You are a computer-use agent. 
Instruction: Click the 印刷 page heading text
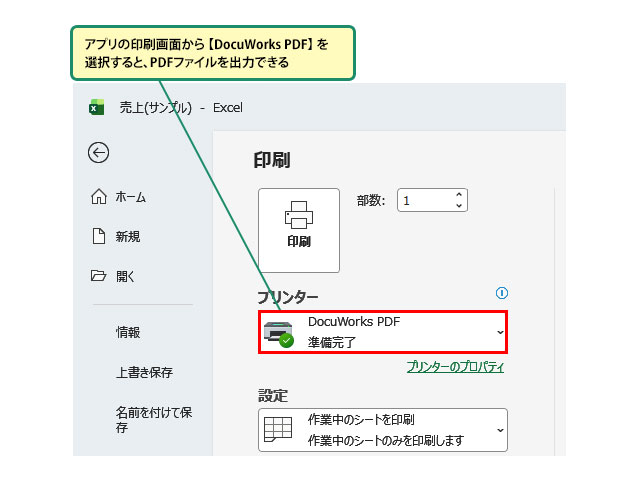(x=272, y=160)
